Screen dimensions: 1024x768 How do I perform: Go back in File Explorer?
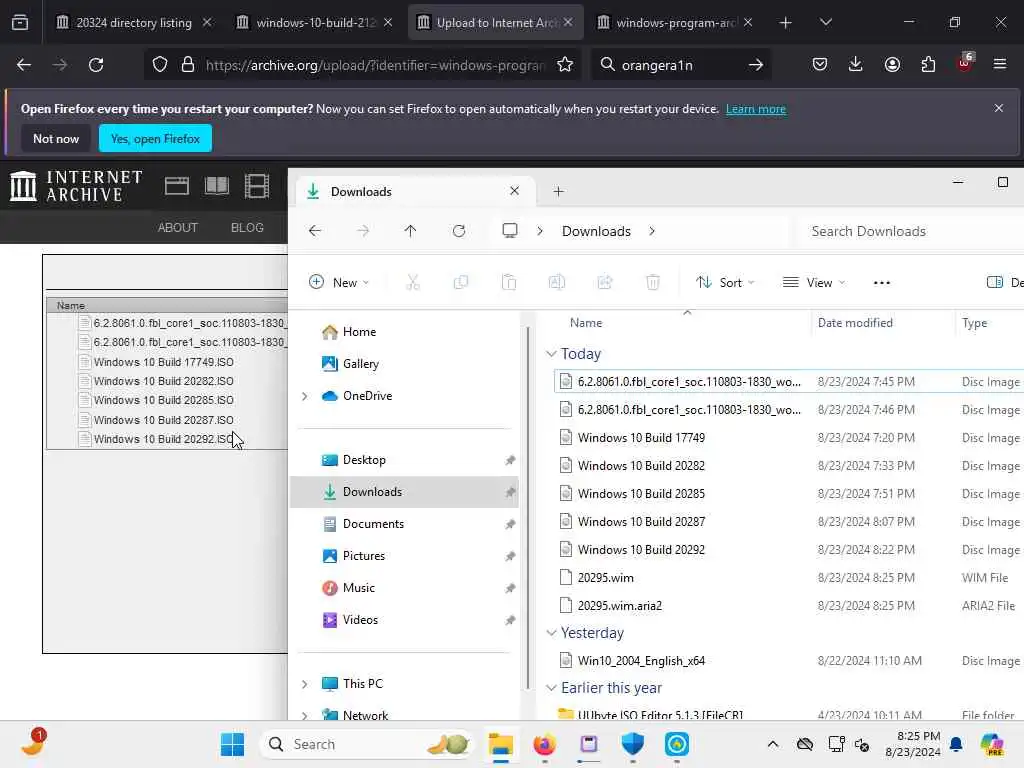pyautogui.click(x=315, y=231)
